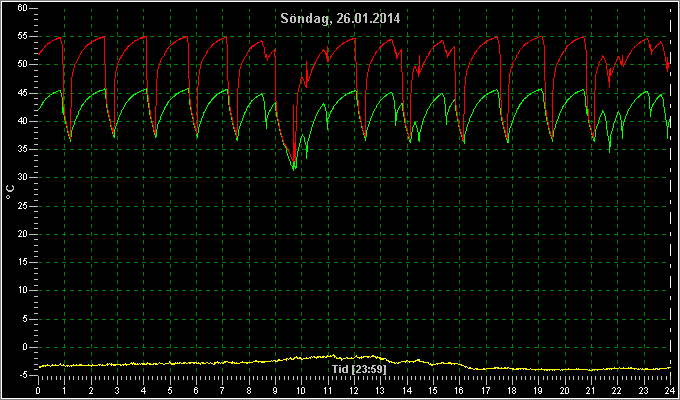This screenshot has height=400, width=680.
Task: Click the 15 hour label on the time axis
Action: coord(433,390)
